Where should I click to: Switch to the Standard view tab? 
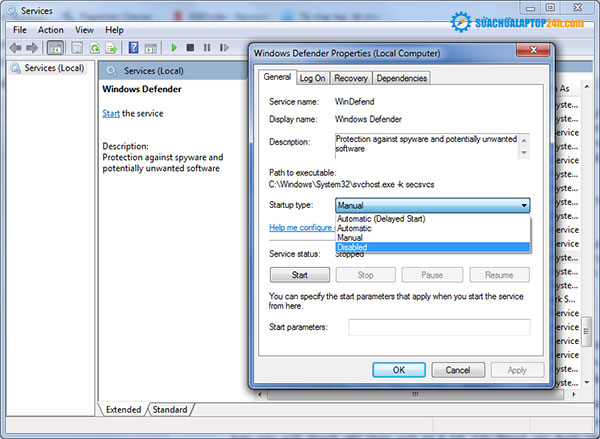[170, 410]
